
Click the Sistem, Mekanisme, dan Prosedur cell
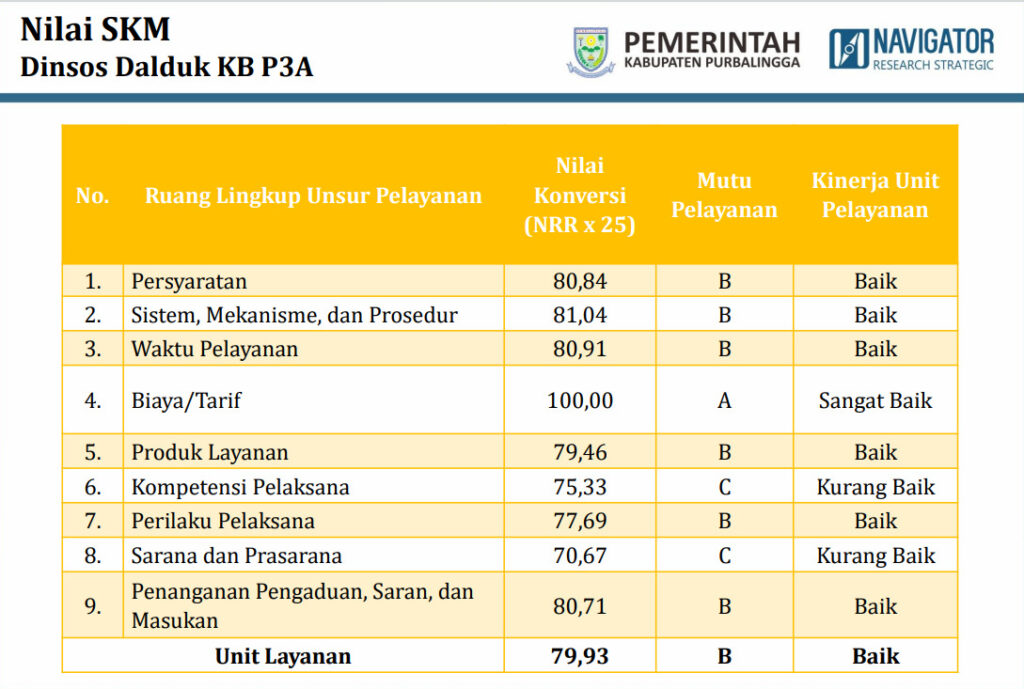coord(294,315)
